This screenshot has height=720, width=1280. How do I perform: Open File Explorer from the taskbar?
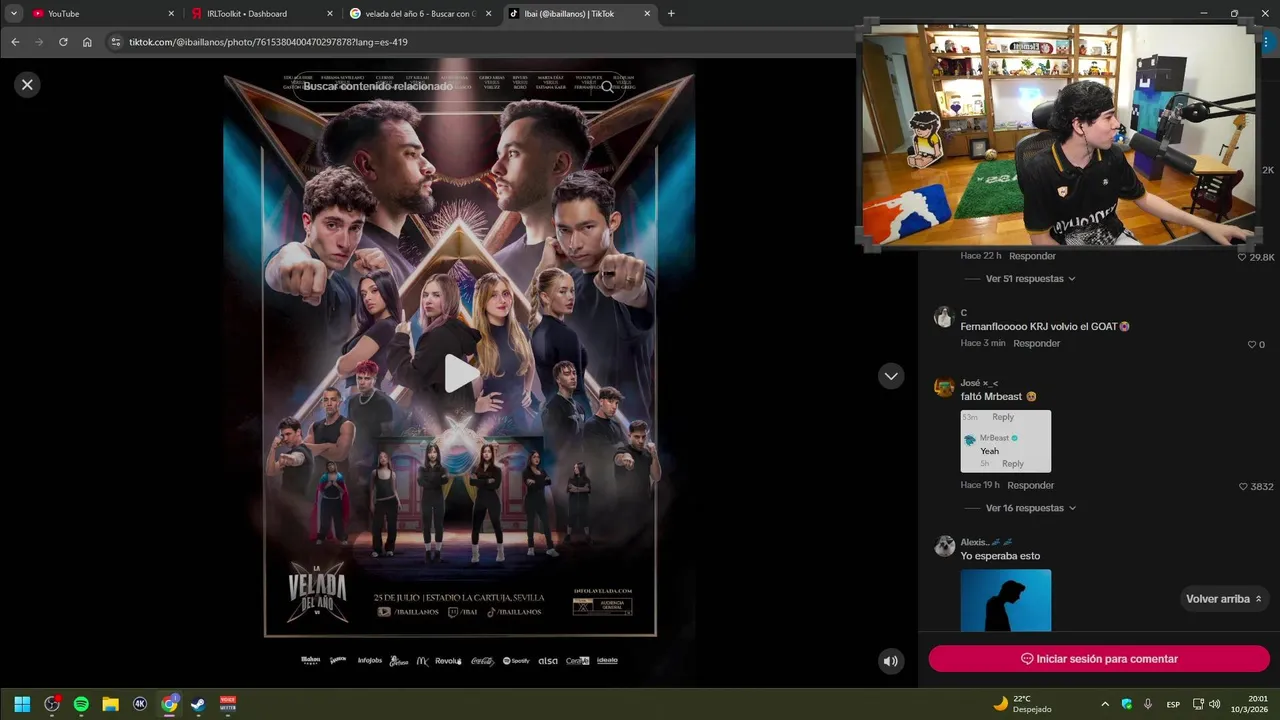(x=111, y=704)
